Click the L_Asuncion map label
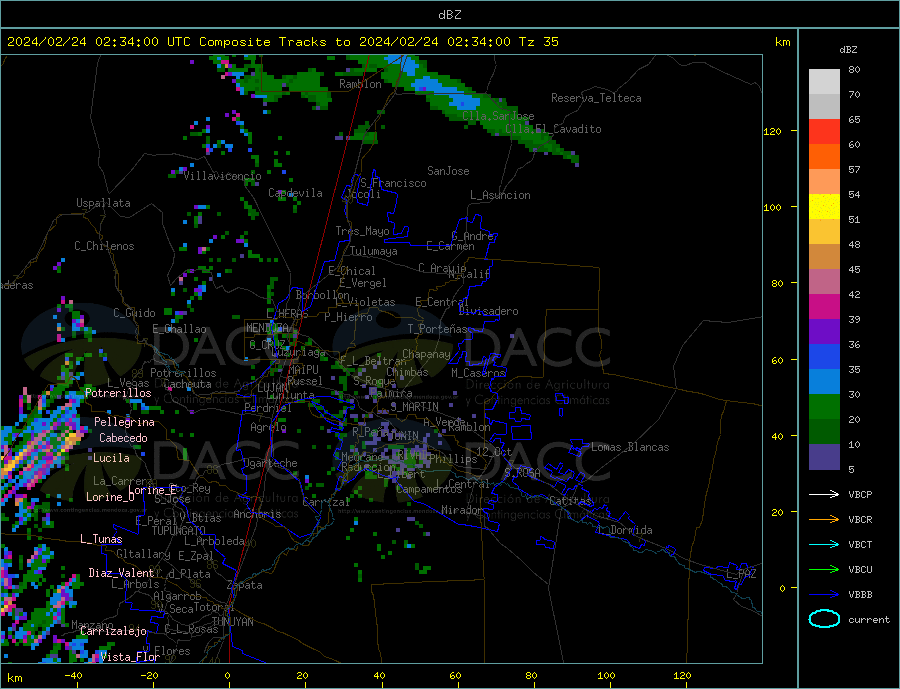 tap(501, 195)
